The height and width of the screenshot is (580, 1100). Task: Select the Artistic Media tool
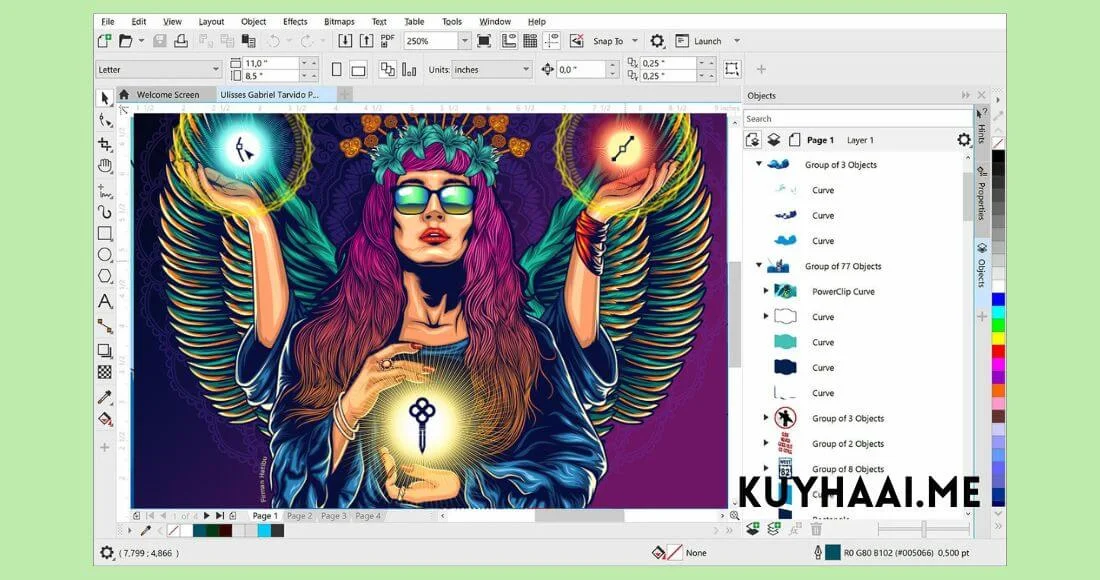click(105, 211)
